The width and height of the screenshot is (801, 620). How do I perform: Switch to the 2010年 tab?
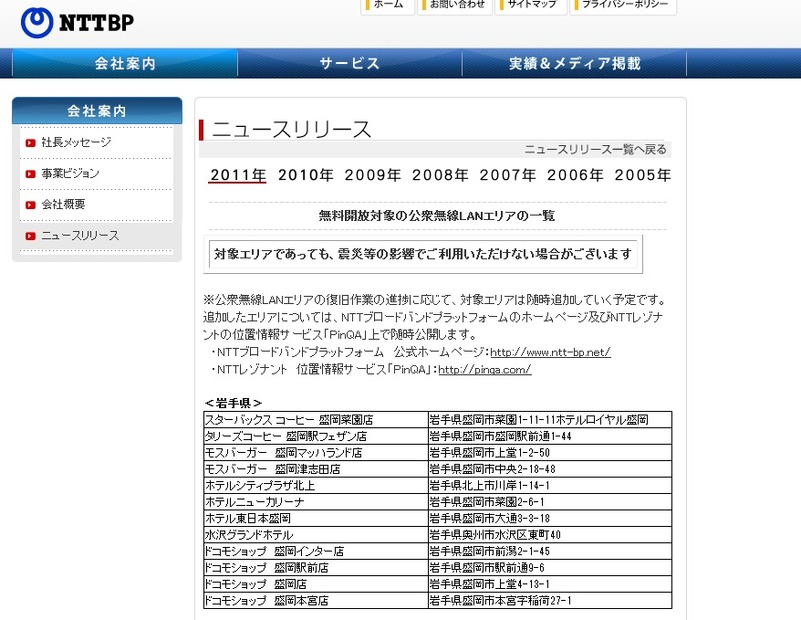coord(305,175)
